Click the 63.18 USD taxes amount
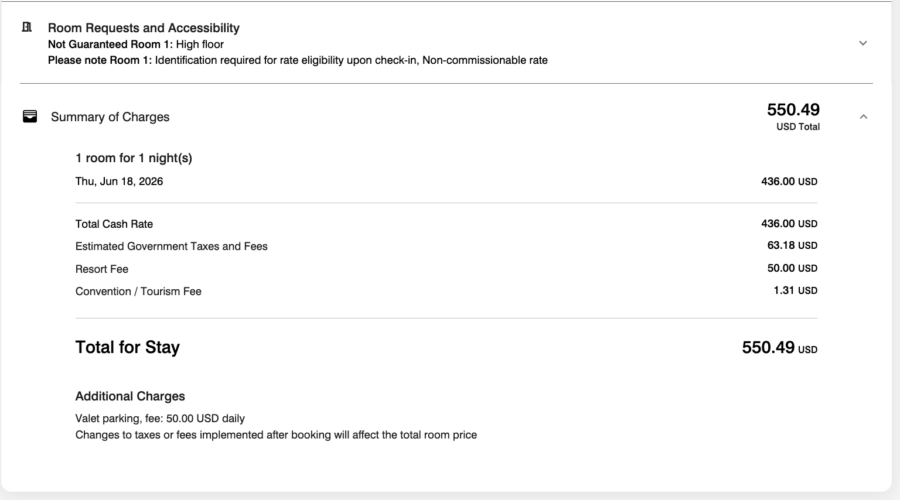 pos(792,245)
